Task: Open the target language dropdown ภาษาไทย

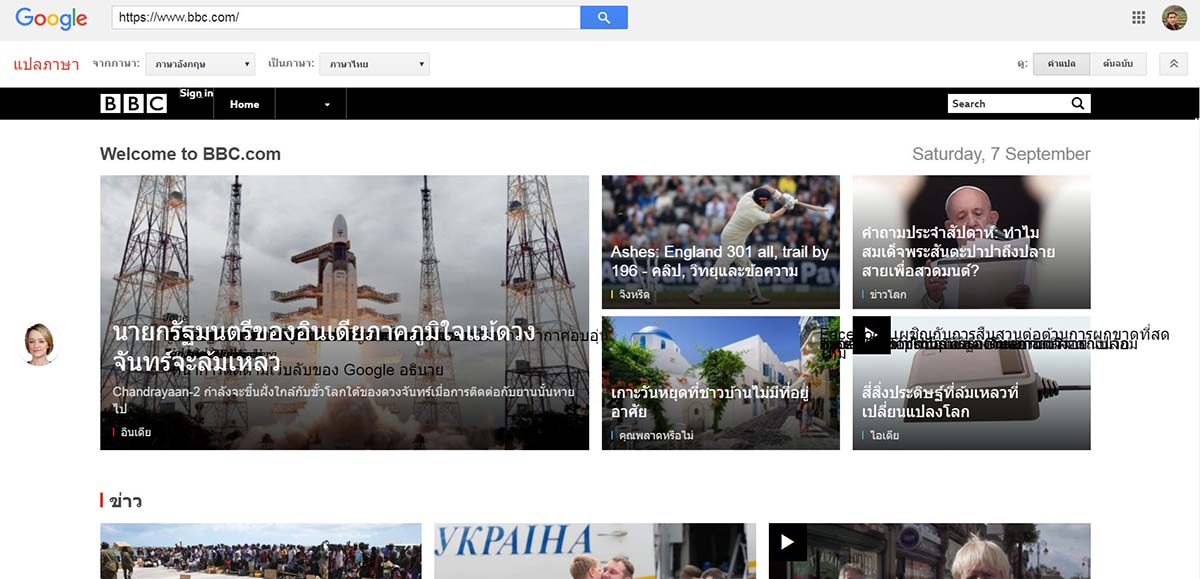Action: pos(375,64)
